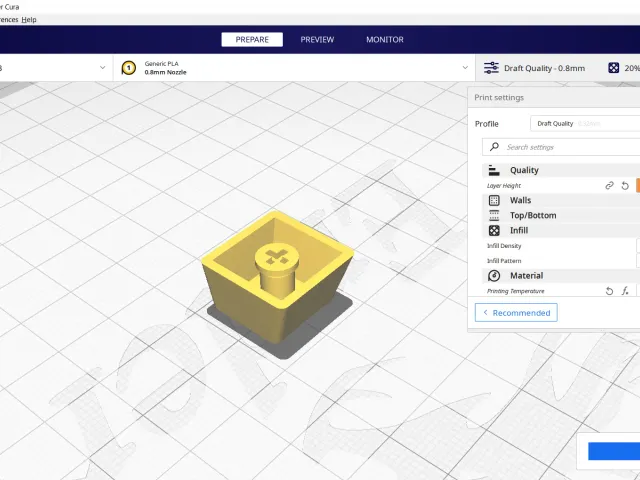
Task: Open the Profile Draft Quality dropdown
Action: coord(585,124)
